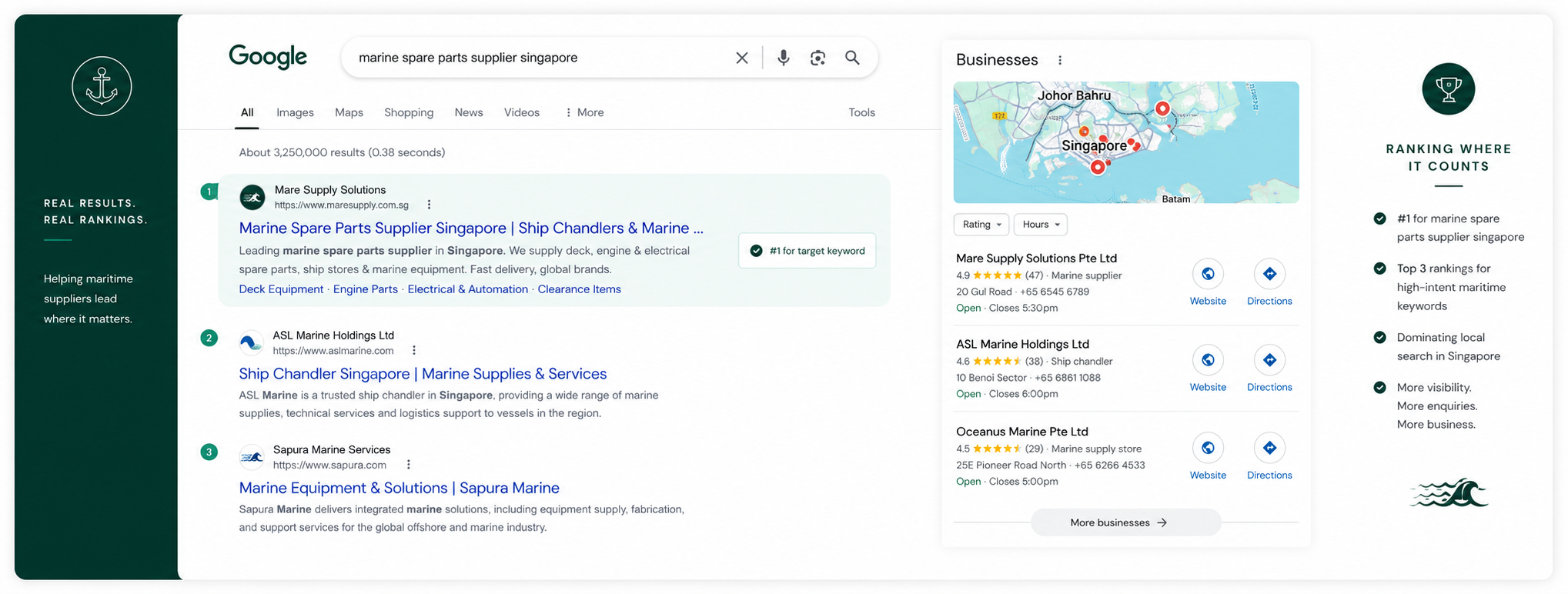Viewport: 1568px width, 594px height.
Task: Open Marine Equipment & Solutions Sapura Marine result
Action: click(x=399, y=488)
